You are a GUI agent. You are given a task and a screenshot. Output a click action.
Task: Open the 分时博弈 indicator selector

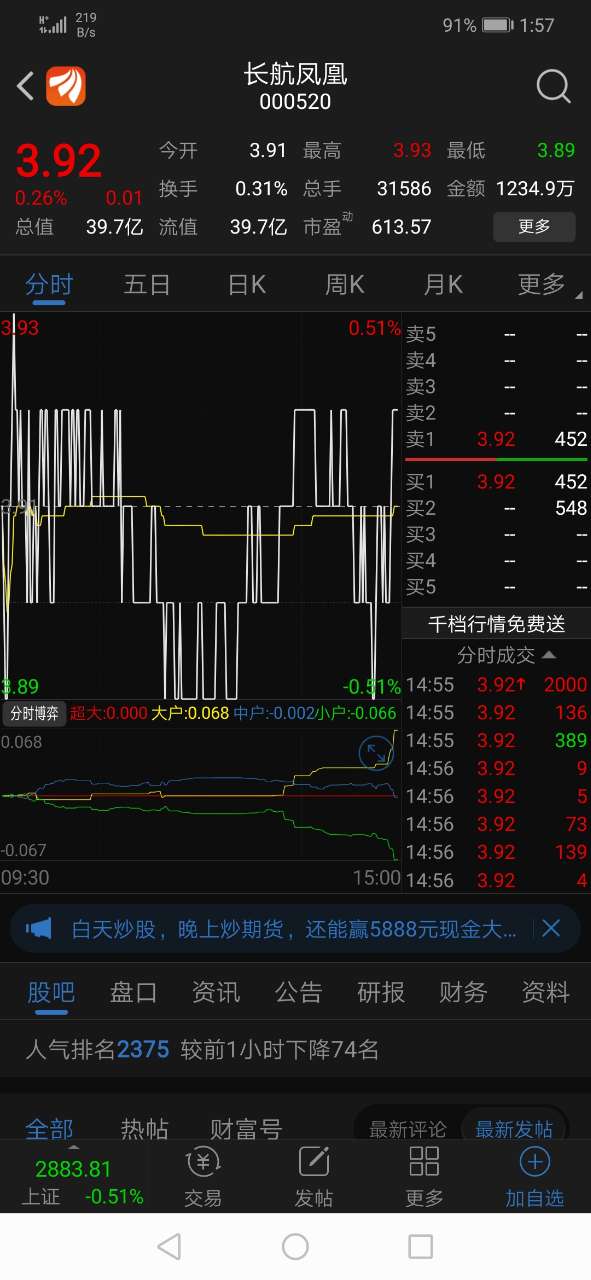[x=35, y=713]
